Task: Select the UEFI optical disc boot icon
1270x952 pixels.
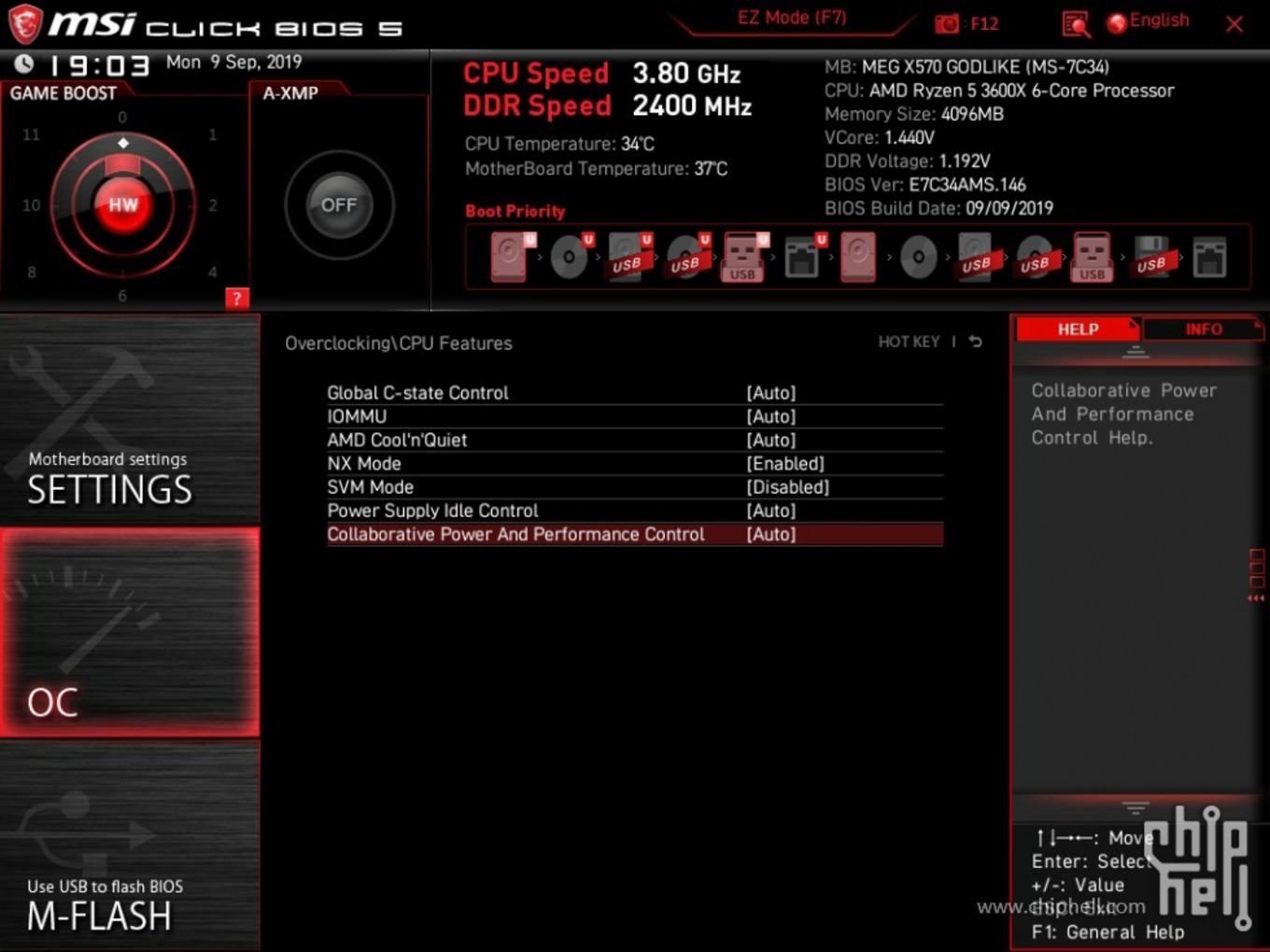Action: pos(571,257)
